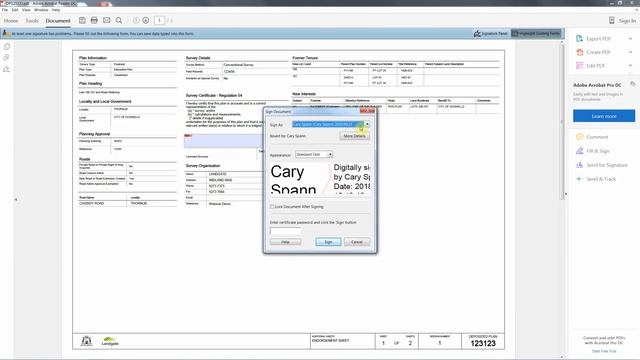Click the Print toolbar icon
This screenshot has width=640, height=360.
pyautogui.click(x=94, y=20)
